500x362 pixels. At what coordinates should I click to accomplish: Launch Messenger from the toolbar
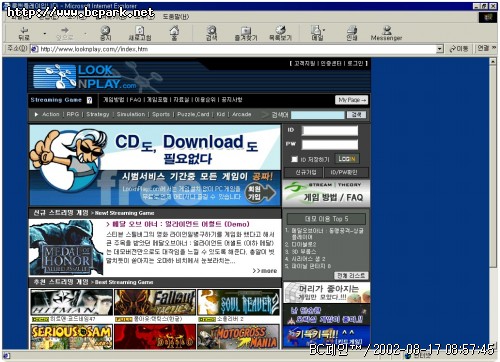386,33
